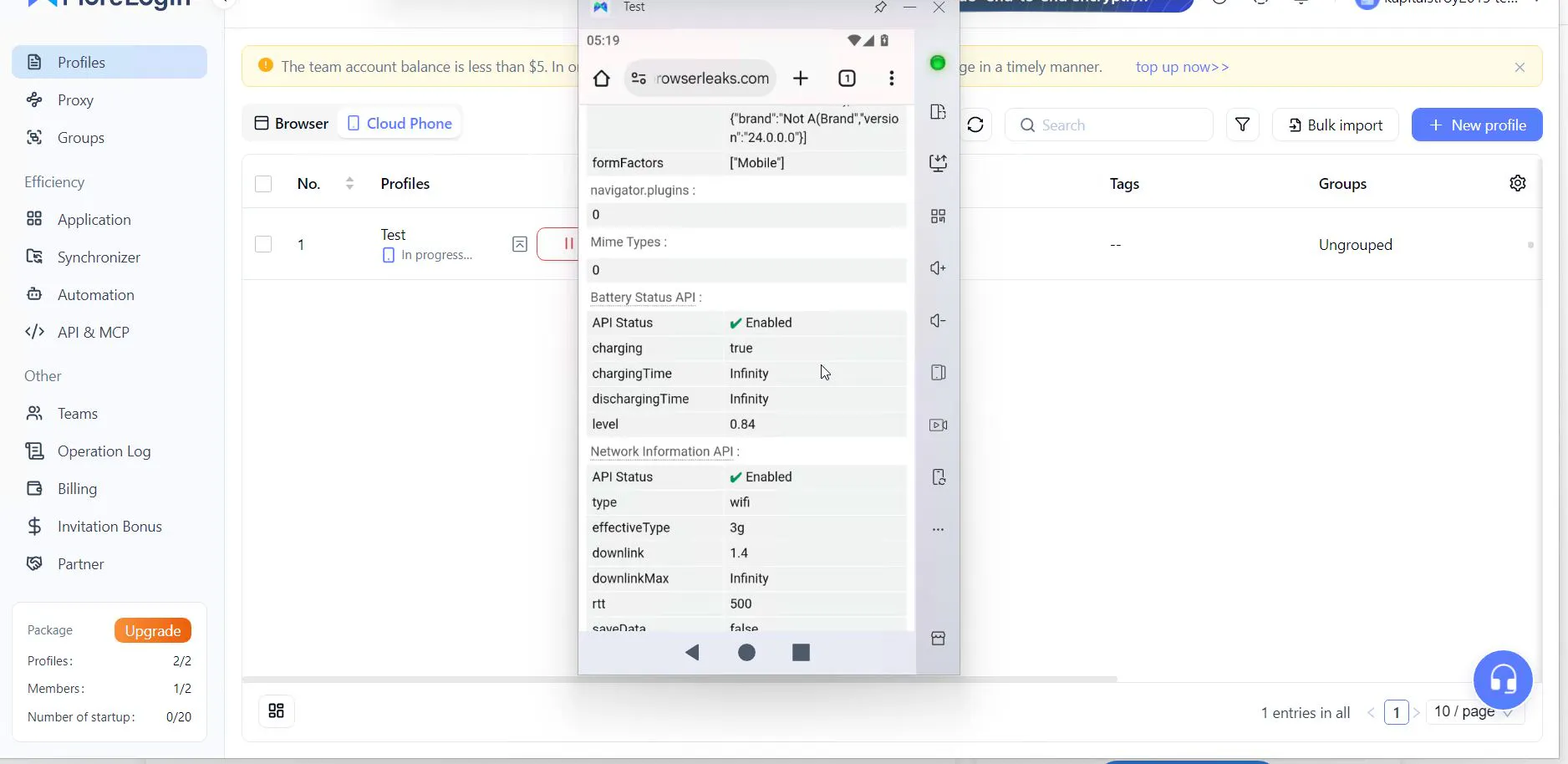Show more phone toolbar options
The image size is (1568, 764).
[938, 530]
